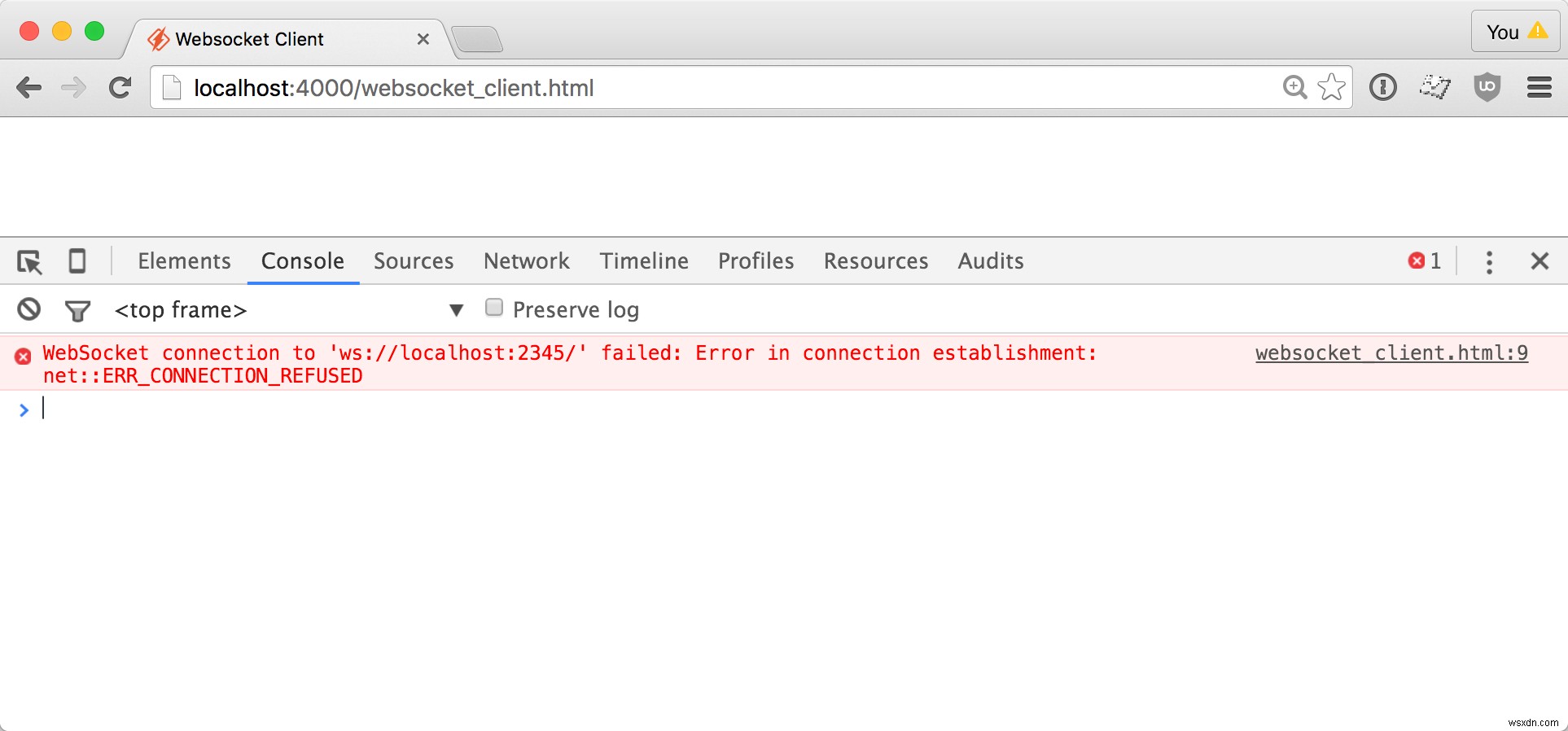
Task: Switch to the Network panel
Action: (x=526, y=261)
